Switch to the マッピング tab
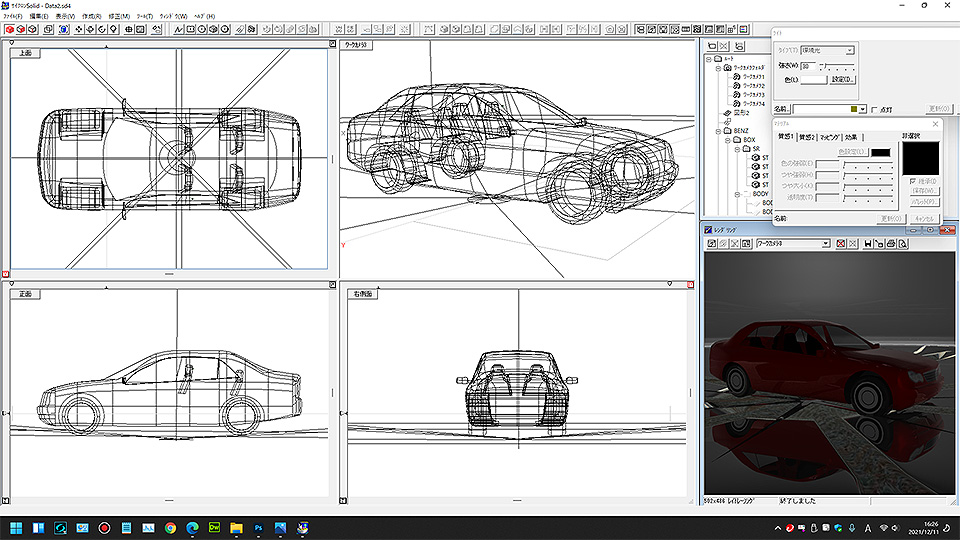This screenshot has width=960, height=540. pyautogui.click(x=829, y=137)
